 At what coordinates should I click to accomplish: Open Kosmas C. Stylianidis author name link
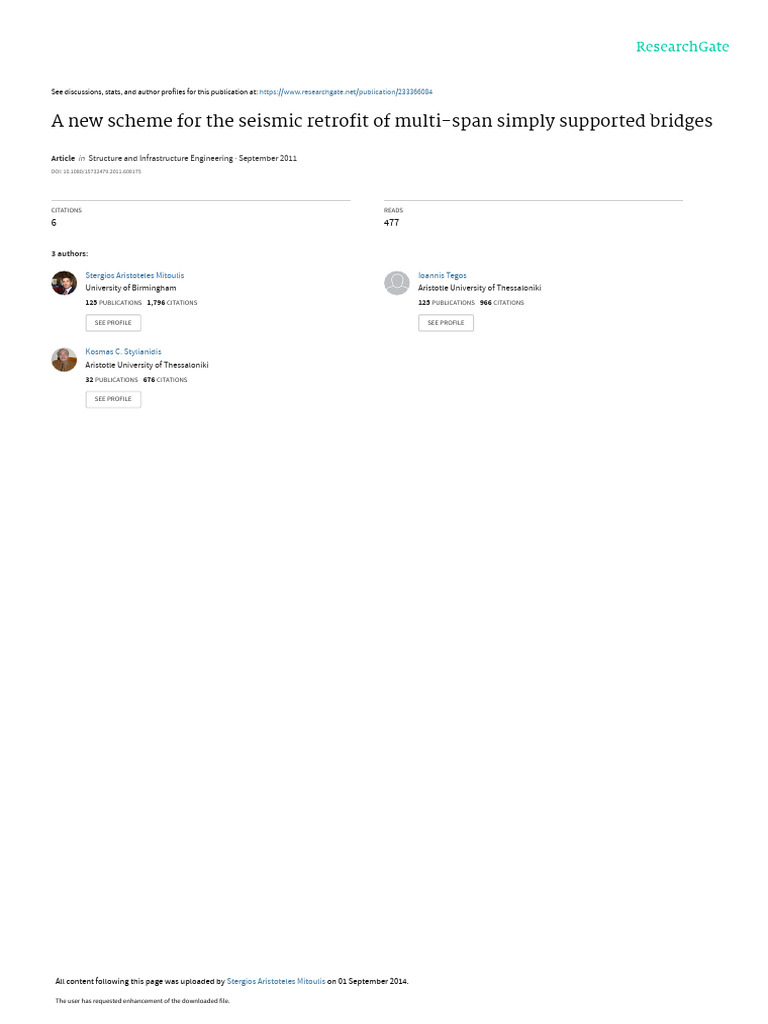pyautogui.click(x=123, y=352)
